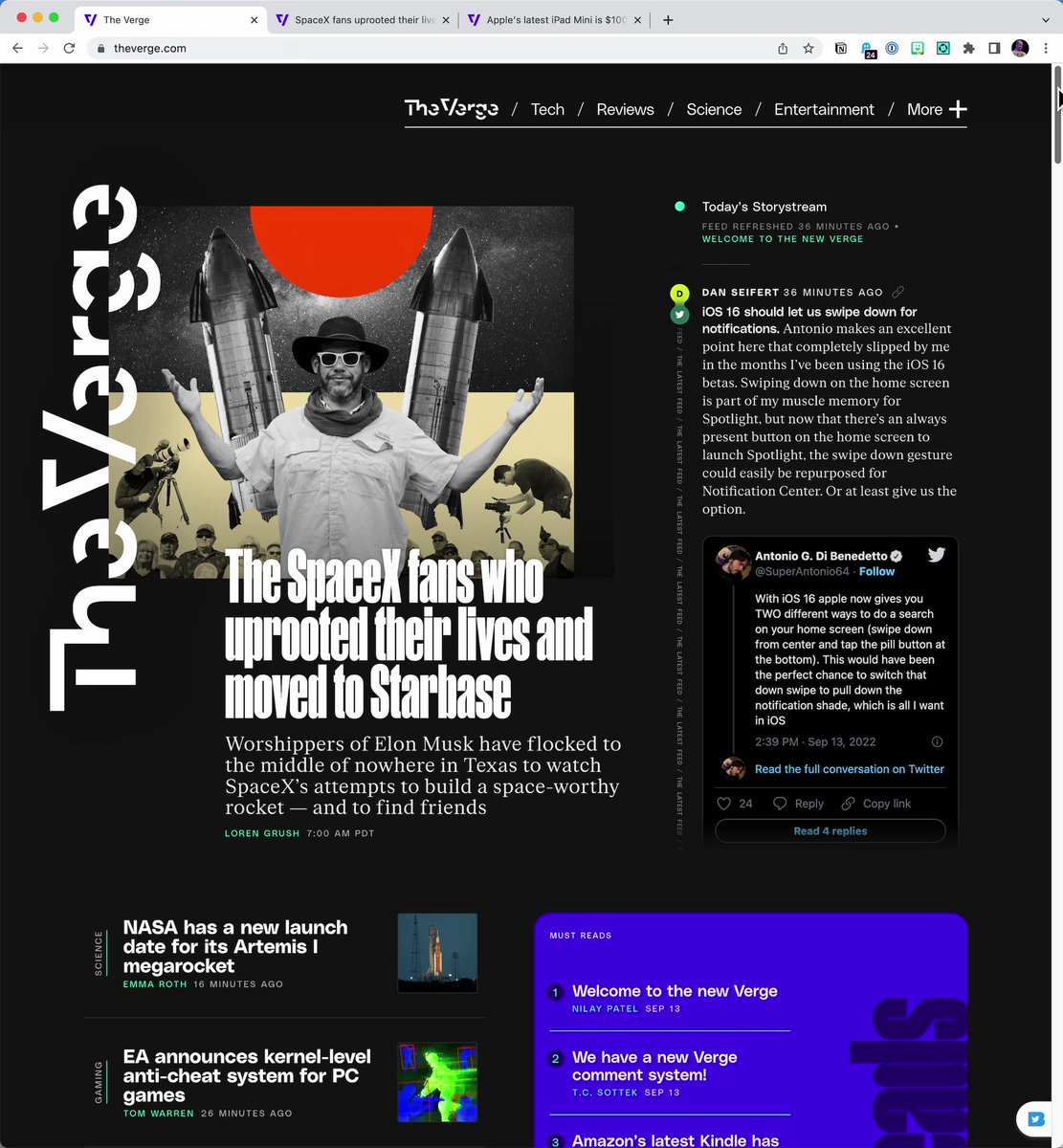Open the Chrome profile avatar
This screenshot has width=1063, height=1148.
point(1020,48)
